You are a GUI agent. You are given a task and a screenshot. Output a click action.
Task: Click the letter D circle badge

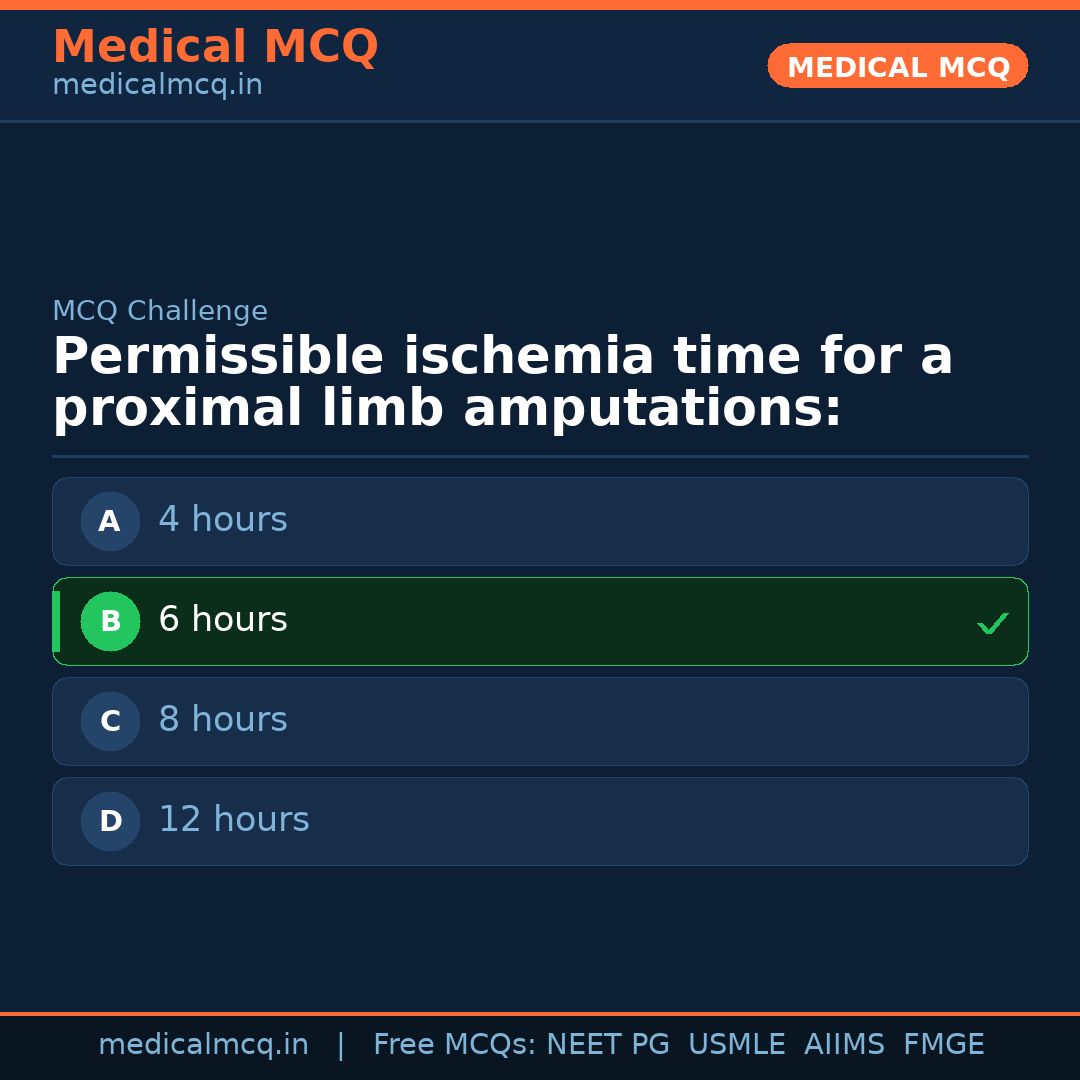click(x=110, y=821)
